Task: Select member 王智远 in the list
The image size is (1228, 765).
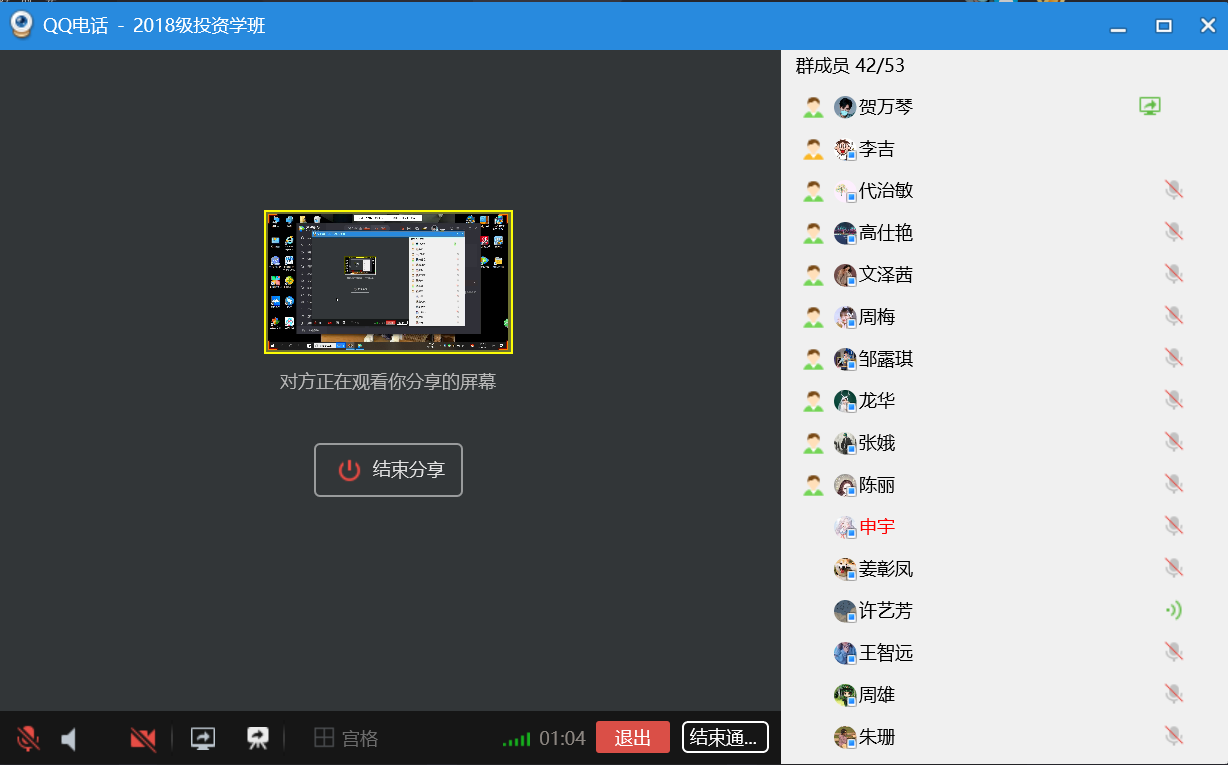Action: pos(886,653)
